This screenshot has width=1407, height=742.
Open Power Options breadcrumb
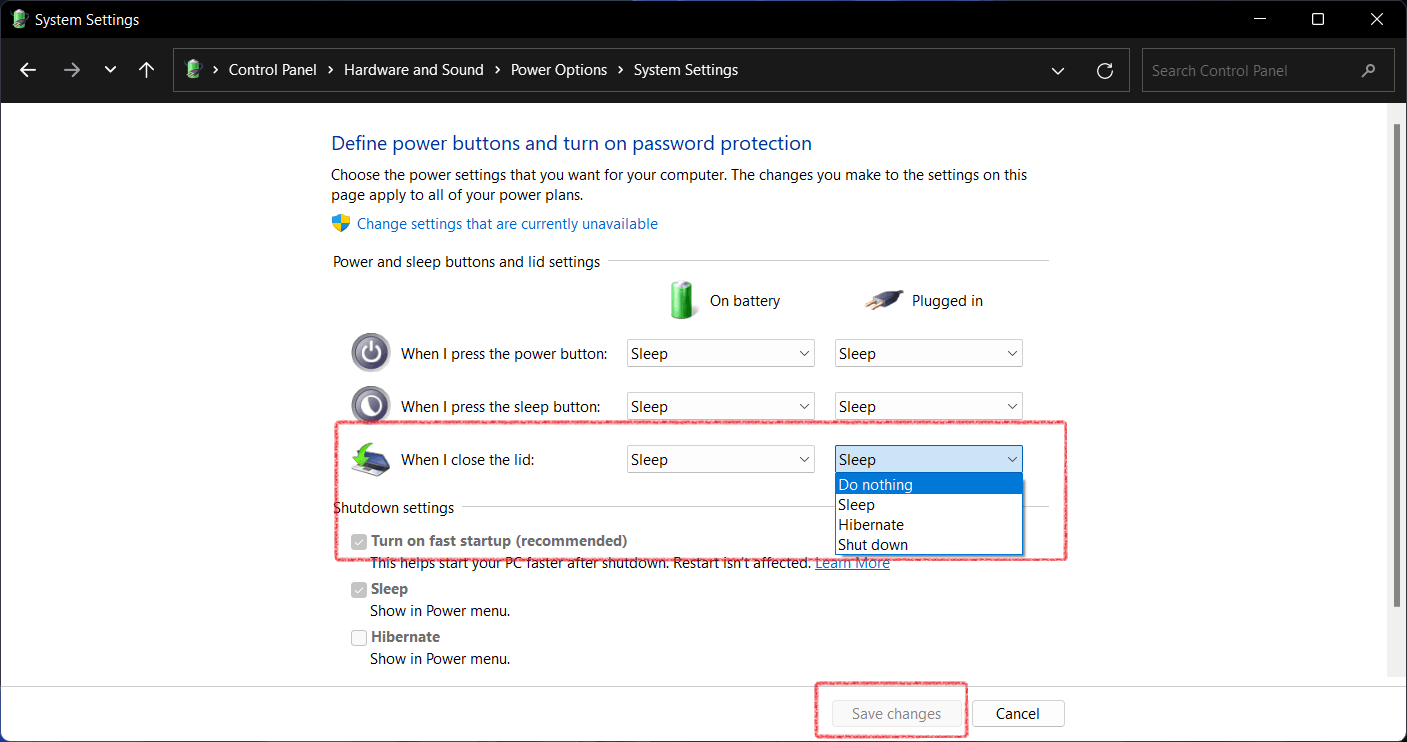click(559, 70)
